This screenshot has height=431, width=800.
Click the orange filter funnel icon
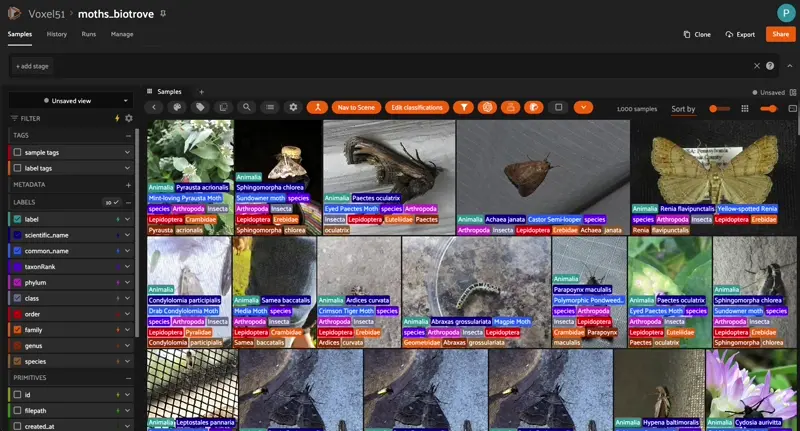point(463,107)
